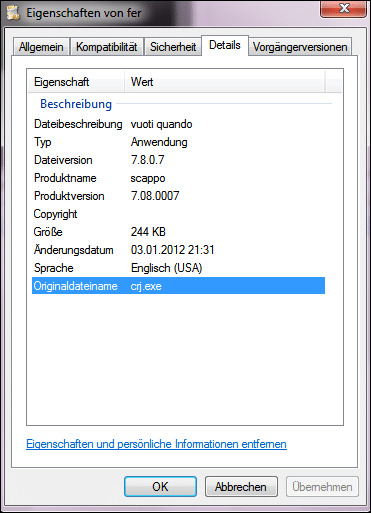371x513 pixels.
Task: Switch to the Allgemein tab
Action: pos(41,47)
